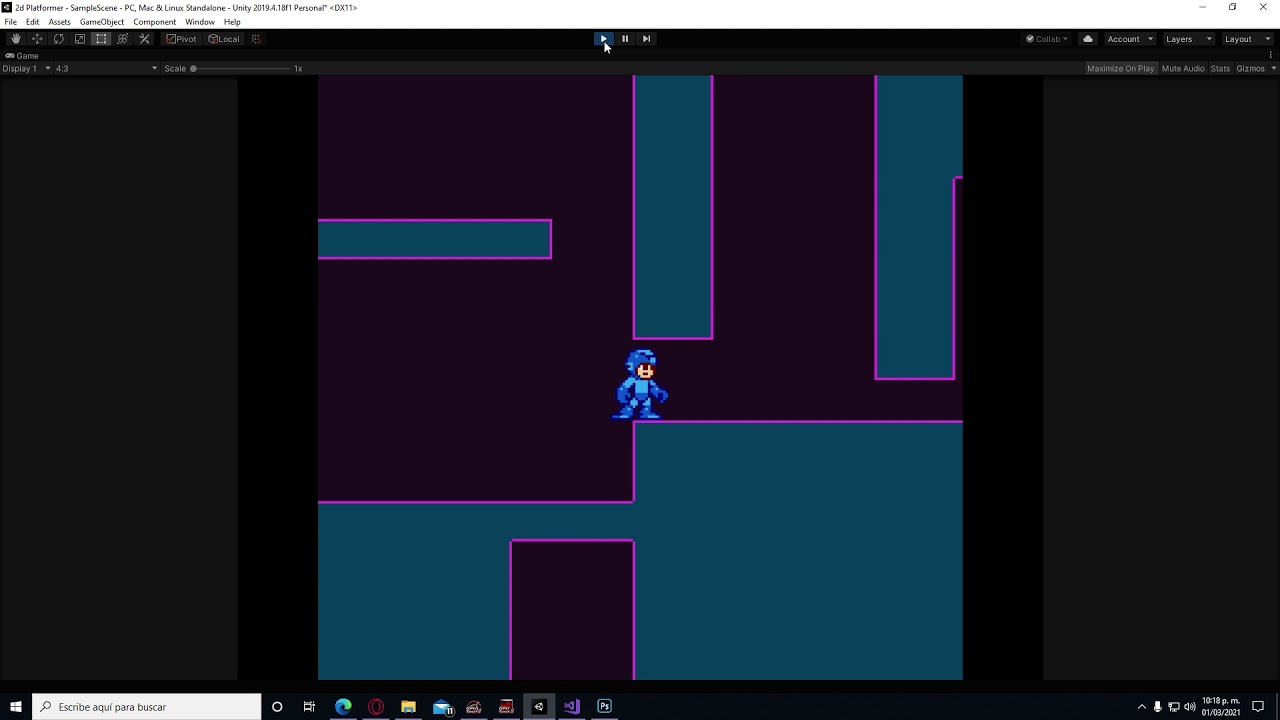Open Task View in taskbar

click(x=309, y=707)
